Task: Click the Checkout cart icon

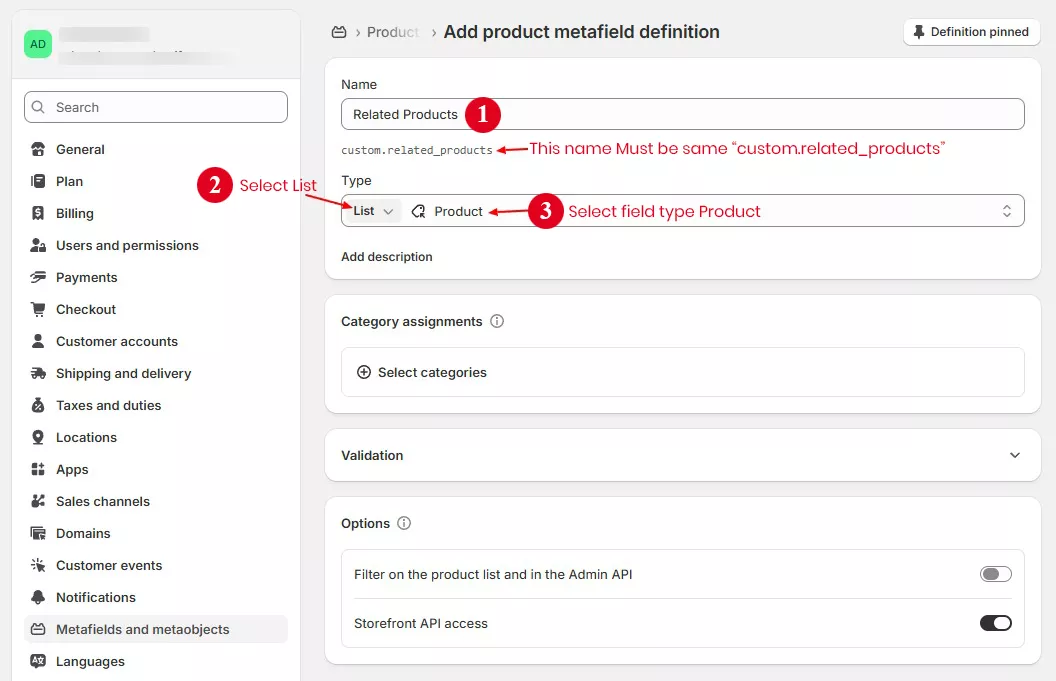Action: coord(38,309)
